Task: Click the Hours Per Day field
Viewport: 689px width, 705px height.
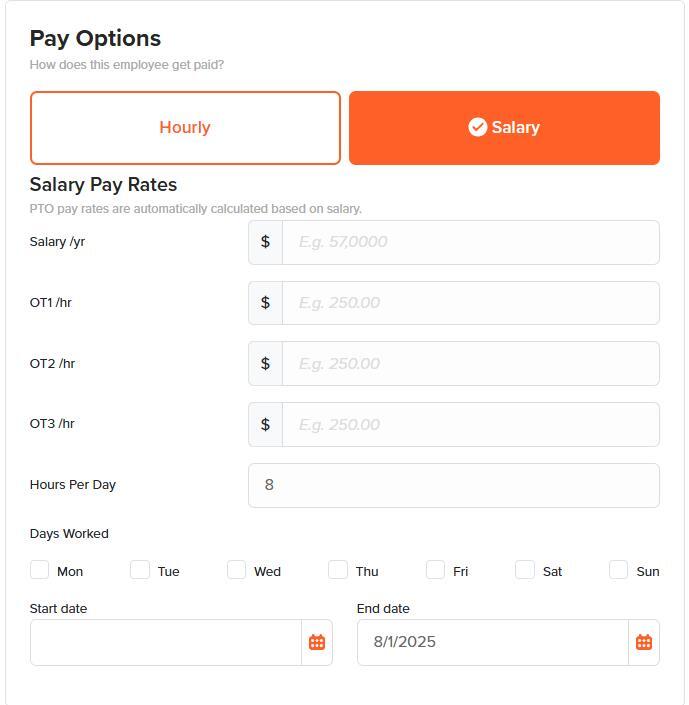Action: tap(453, 485)
